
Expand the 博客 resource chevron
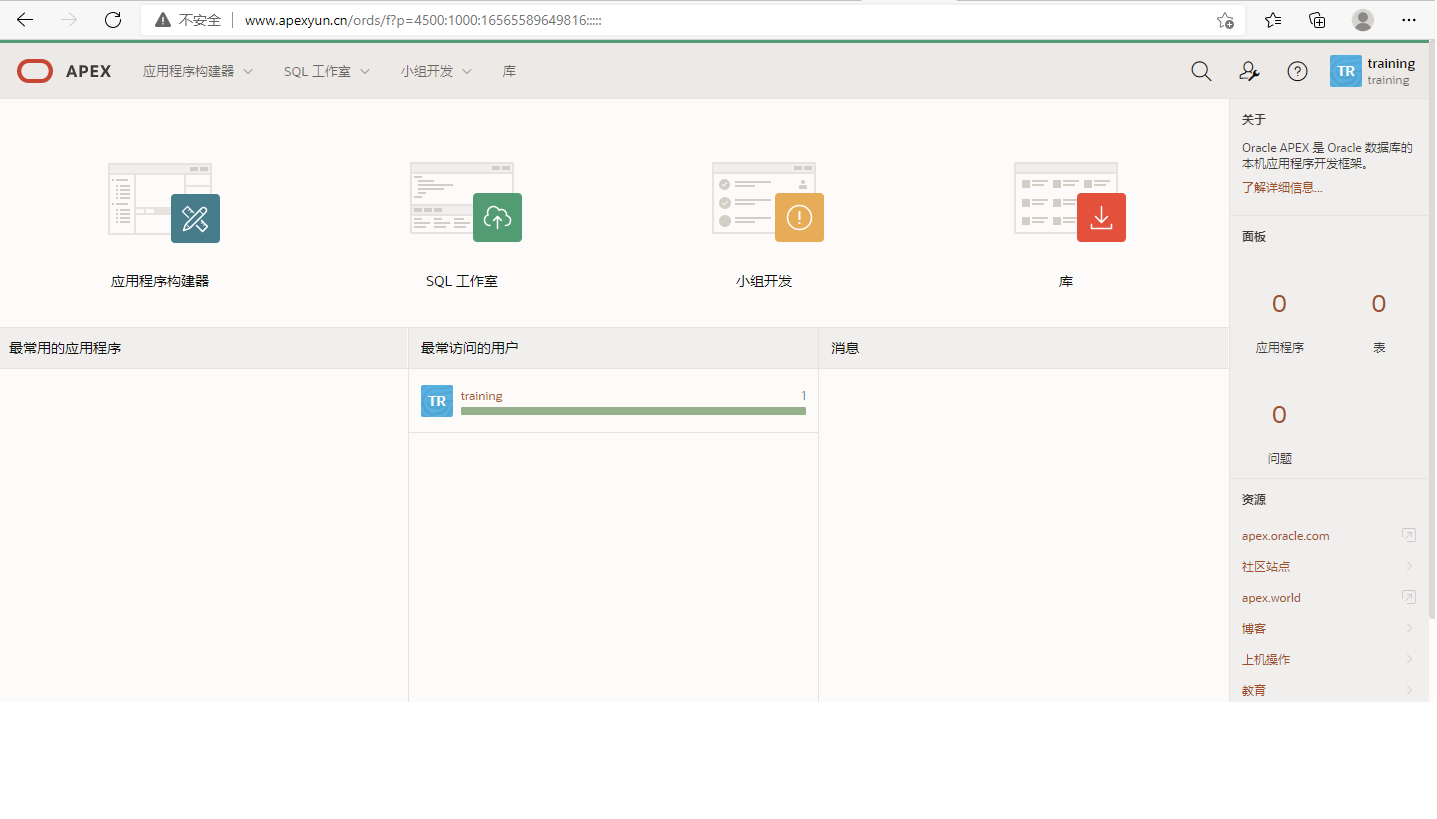[x=1409, y=628]
